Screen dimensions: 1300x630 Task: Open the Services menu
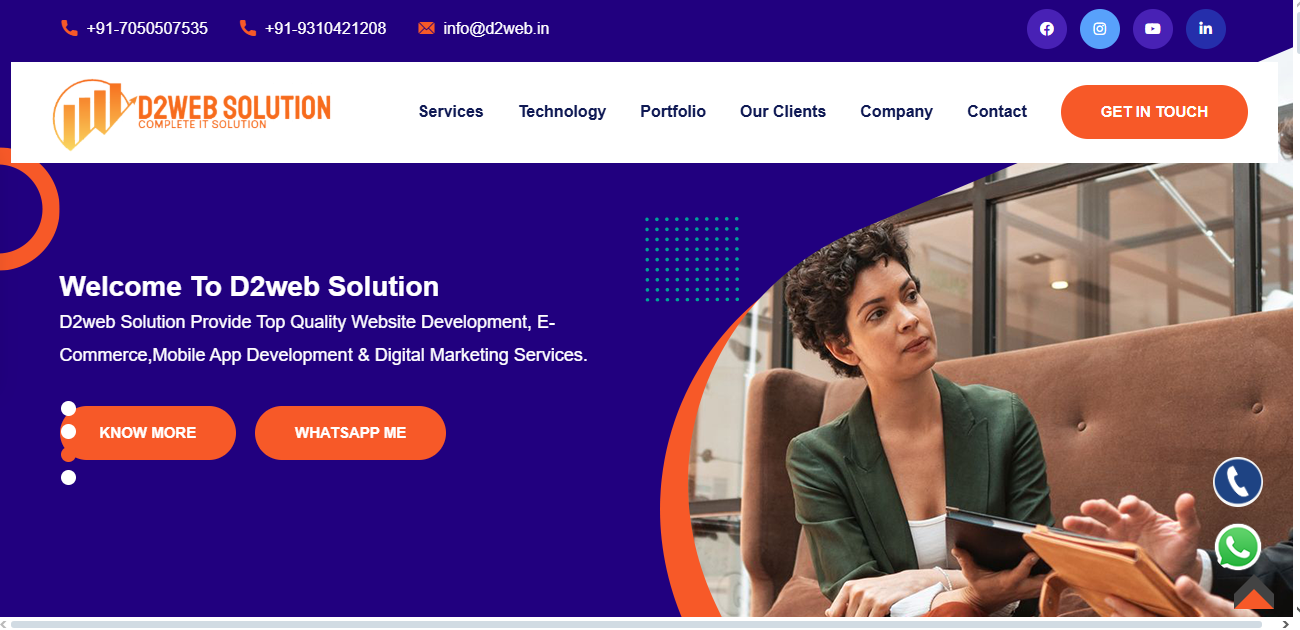(x=451, y=112)
